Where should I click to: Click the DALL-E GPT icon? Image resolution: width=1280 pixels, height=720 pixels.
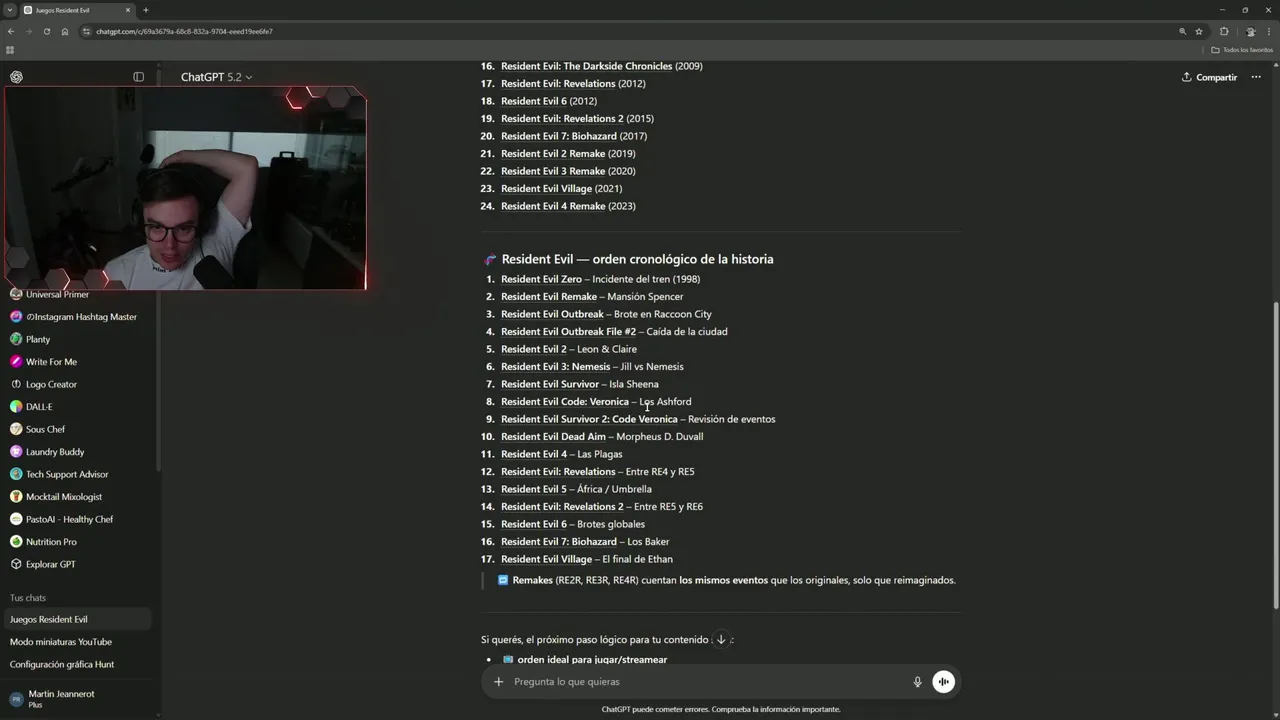(x=16, y=407)
